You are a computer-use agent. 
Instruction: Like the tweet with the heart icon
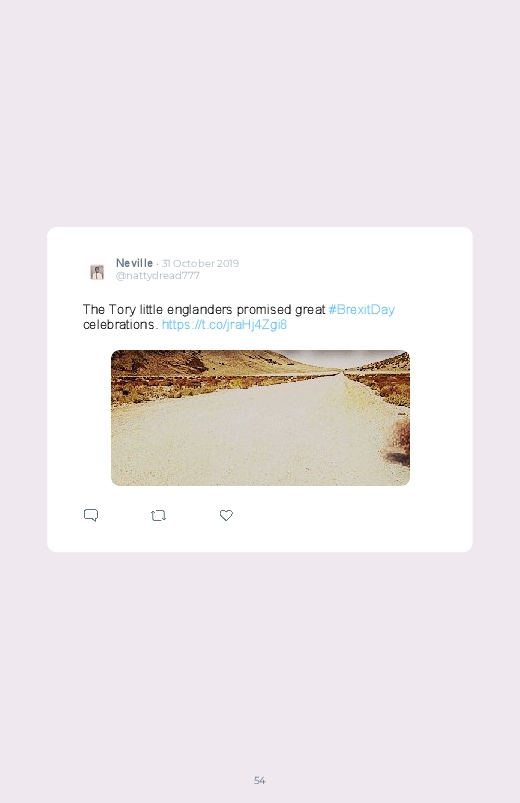click(226, 515)
